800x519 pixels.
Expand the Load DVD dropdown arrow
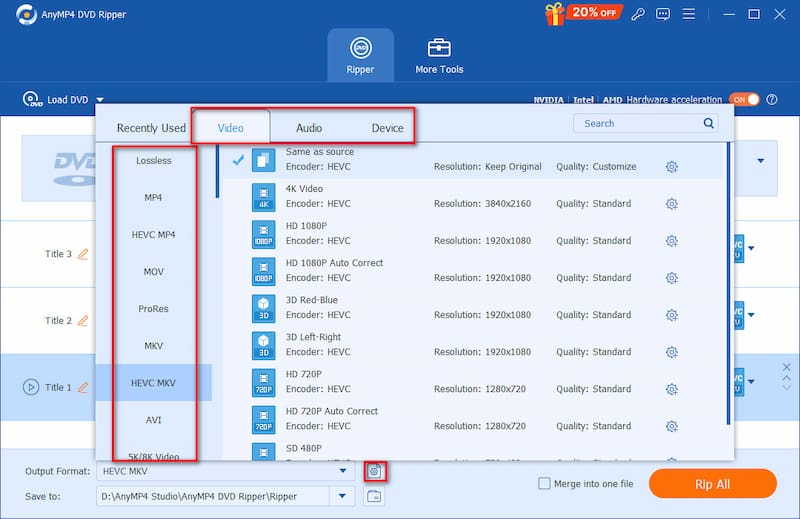(100, 100)
